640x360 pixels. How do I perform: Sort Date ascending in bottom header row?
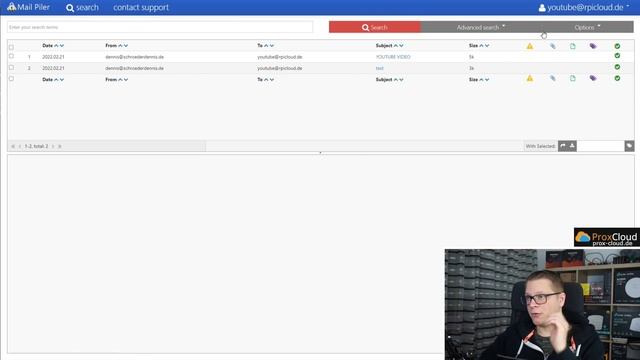56,80
